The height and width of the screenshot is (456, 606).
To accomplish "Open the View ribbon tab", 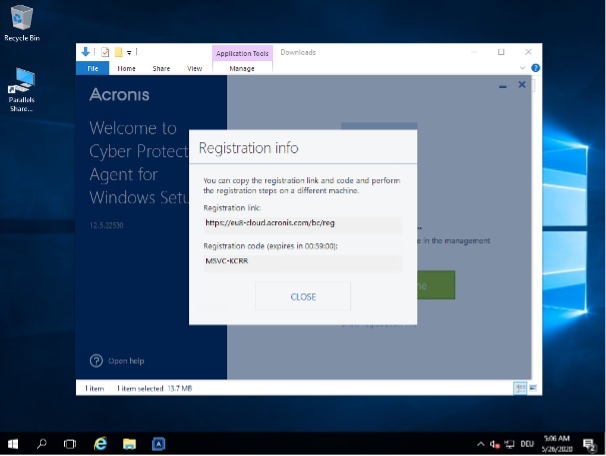I will (x=194, y=68).
